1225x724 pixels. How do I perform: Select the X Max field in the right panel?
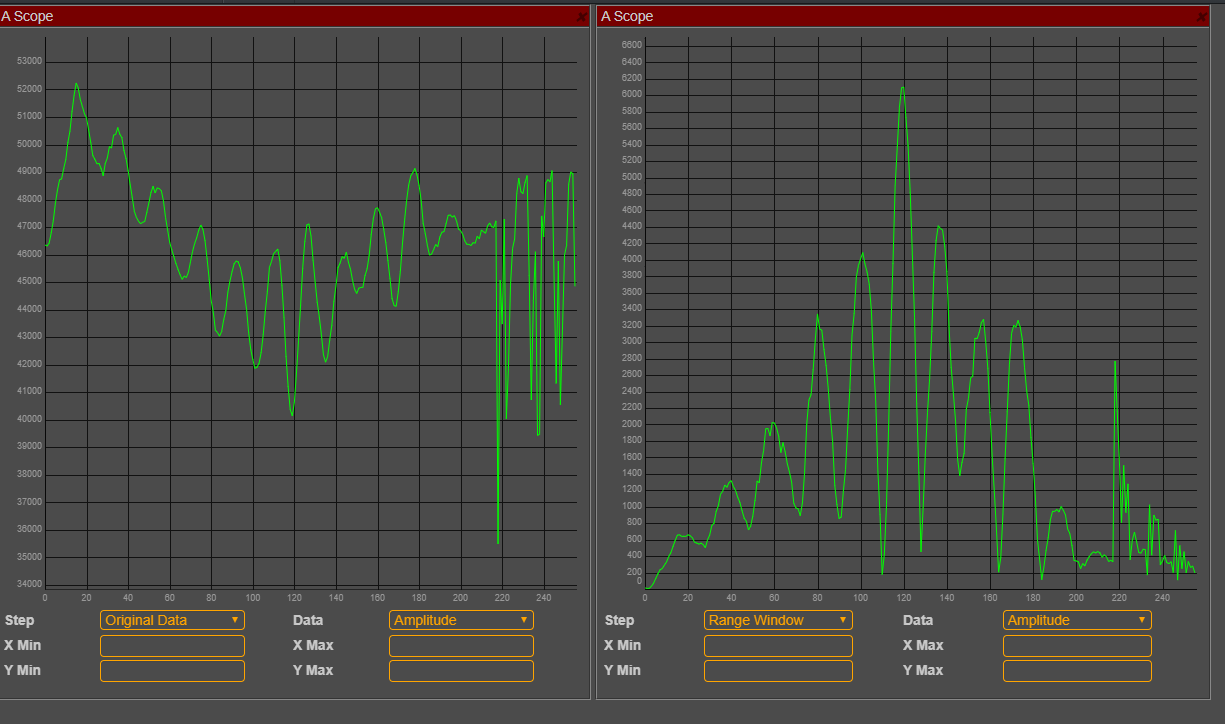[1076, 646]
